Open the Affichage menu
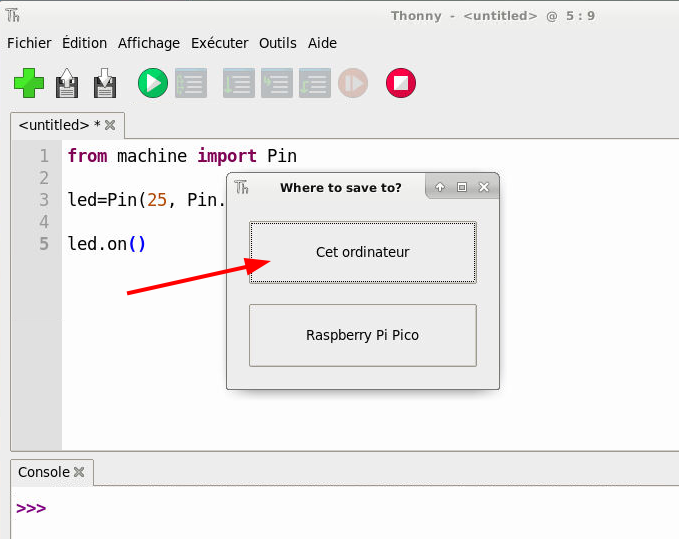679x539 pixels. [x=149, y=43]
